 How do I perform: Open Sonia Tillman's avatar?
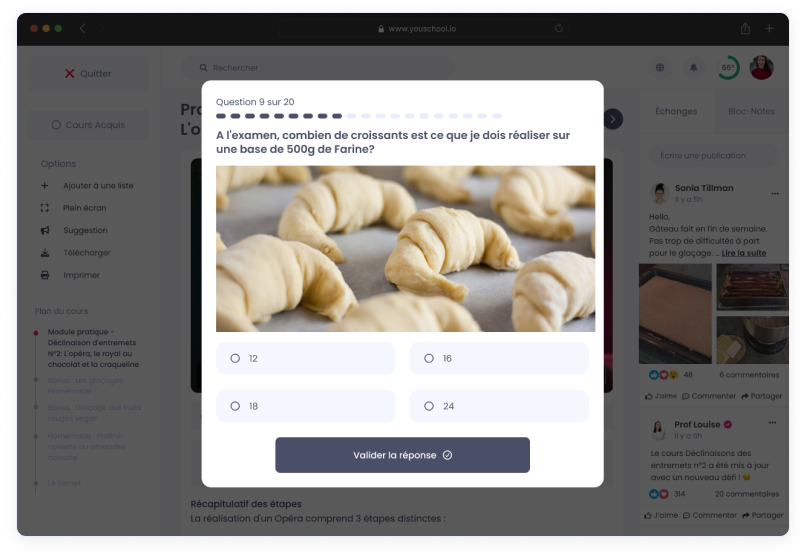click(658, 193)
